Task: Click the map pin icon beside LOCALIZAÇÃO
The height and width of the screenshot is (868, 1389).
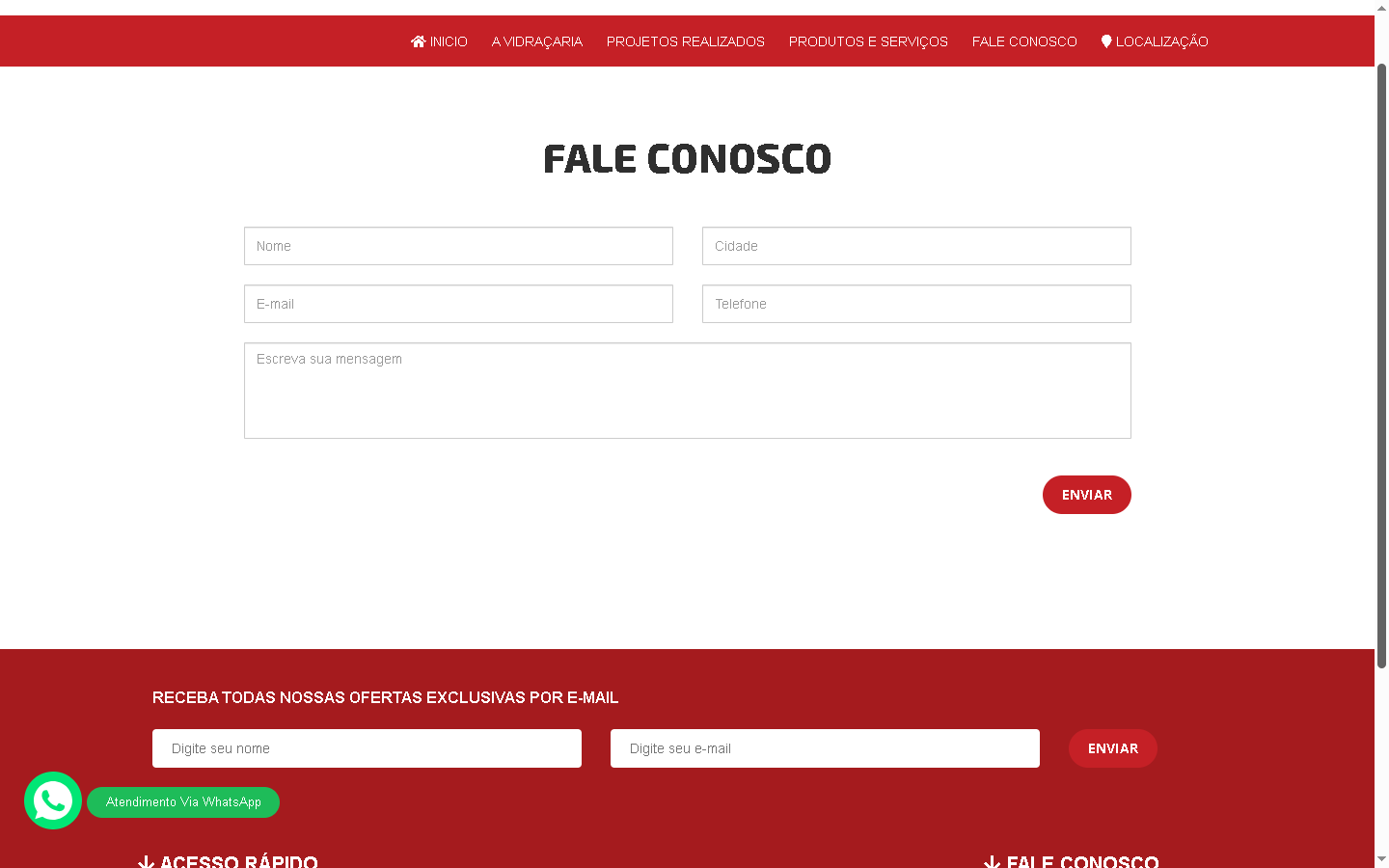Action: click(x=1106, y=41)
